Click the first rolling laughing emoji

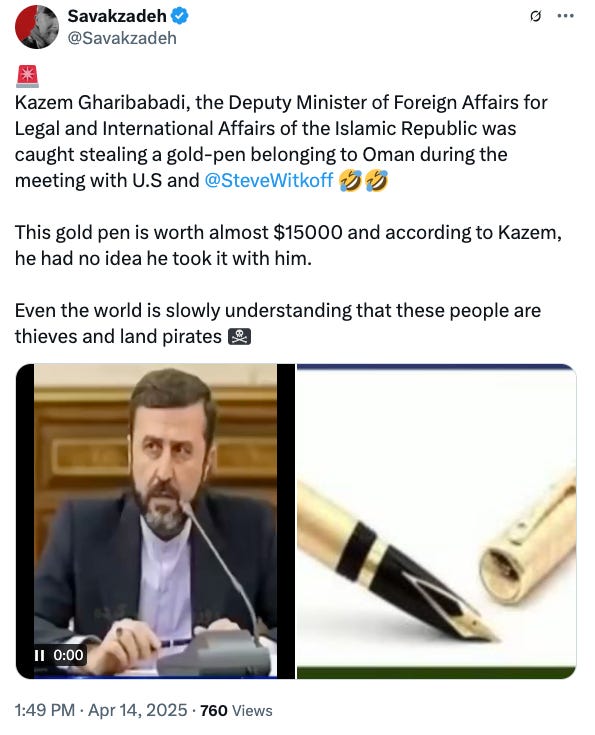click(350, 180)
